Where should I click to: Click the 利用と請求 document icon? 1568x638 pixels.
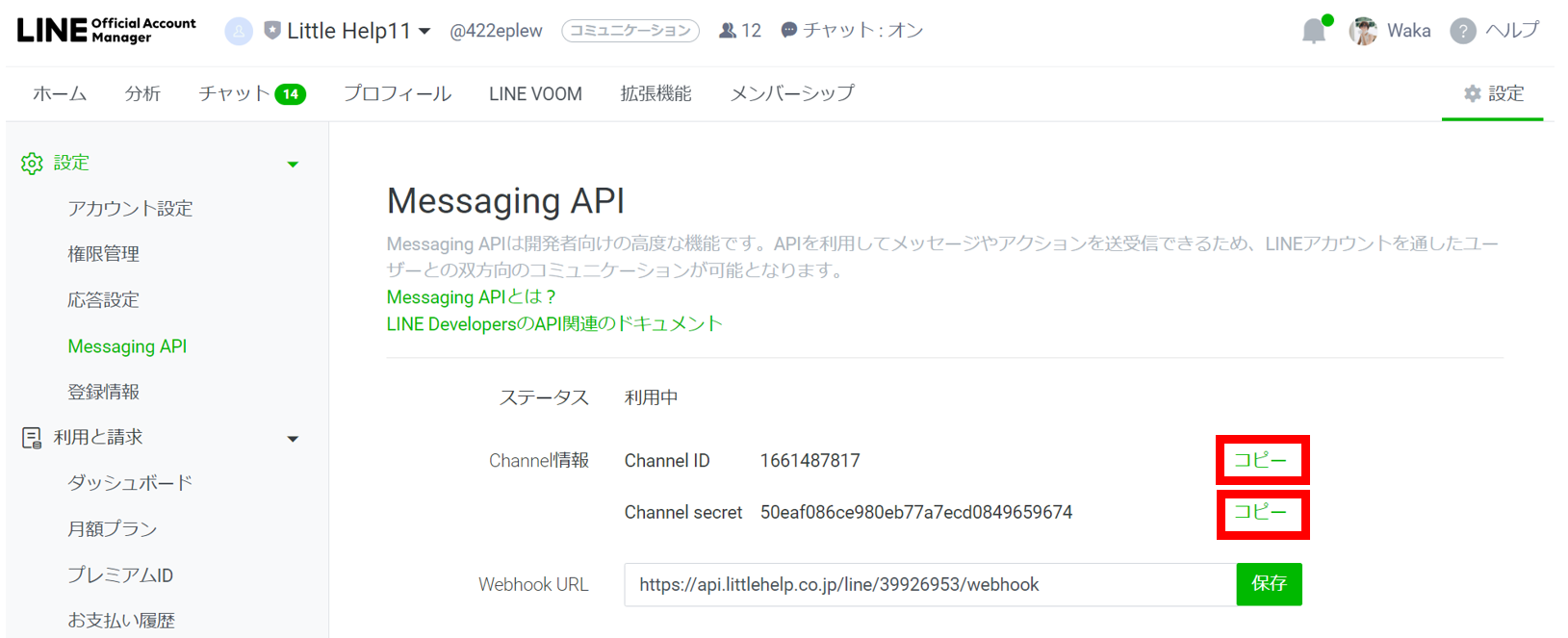pos(32,438)
